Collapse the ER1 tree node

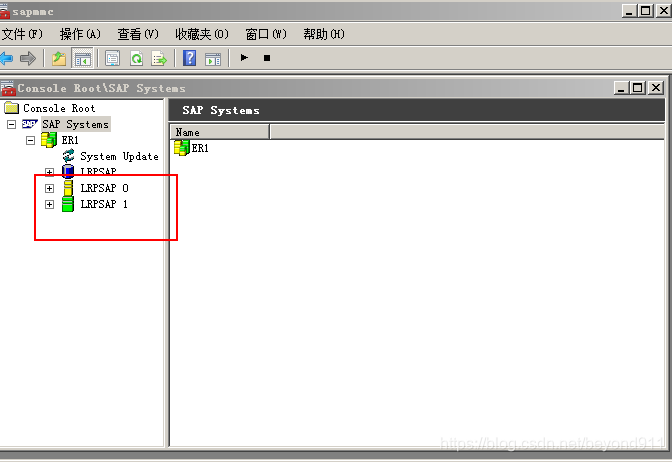(30, 140)
